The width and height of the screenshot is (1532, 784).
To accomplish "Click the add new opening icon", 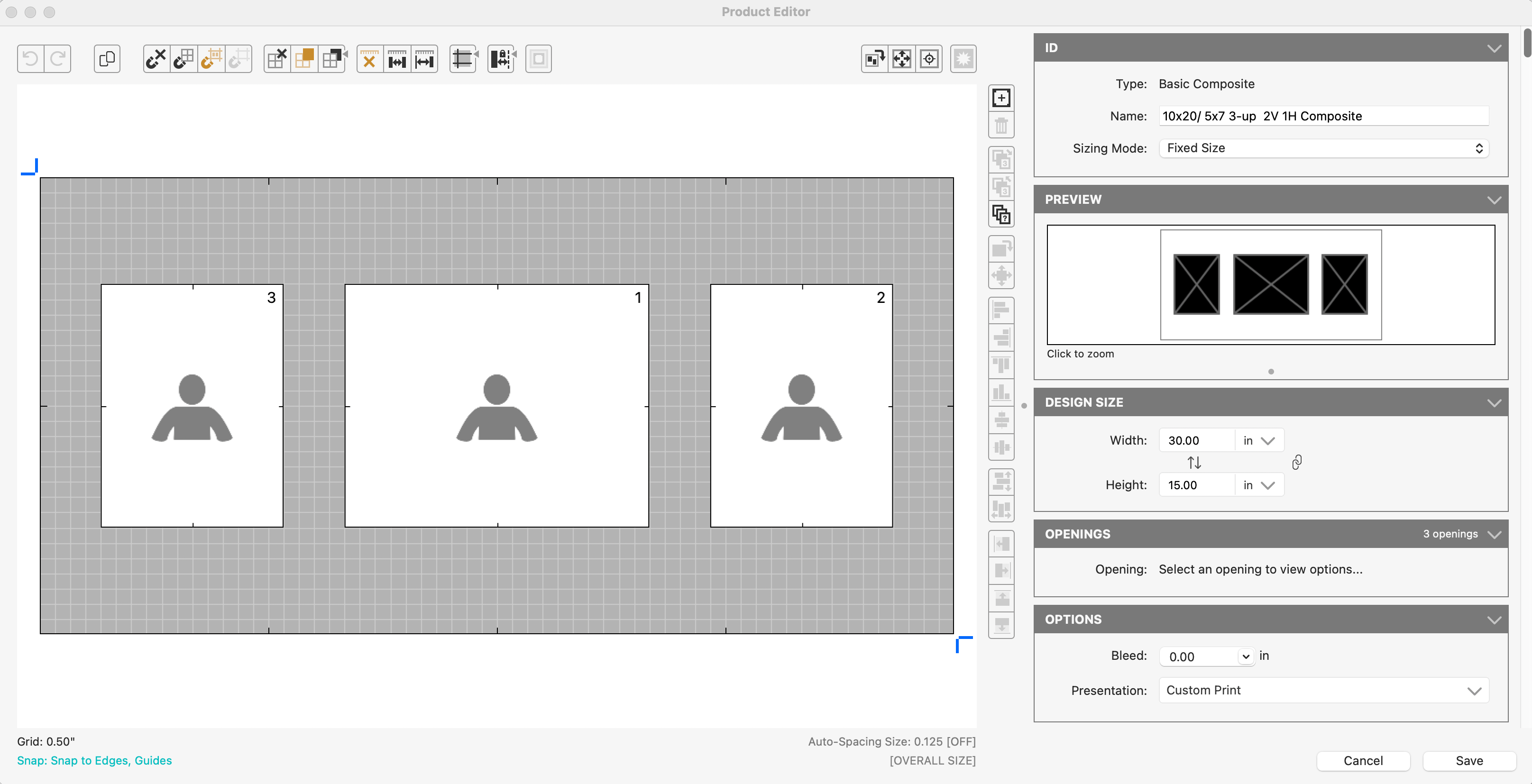I will point(1001,98).
